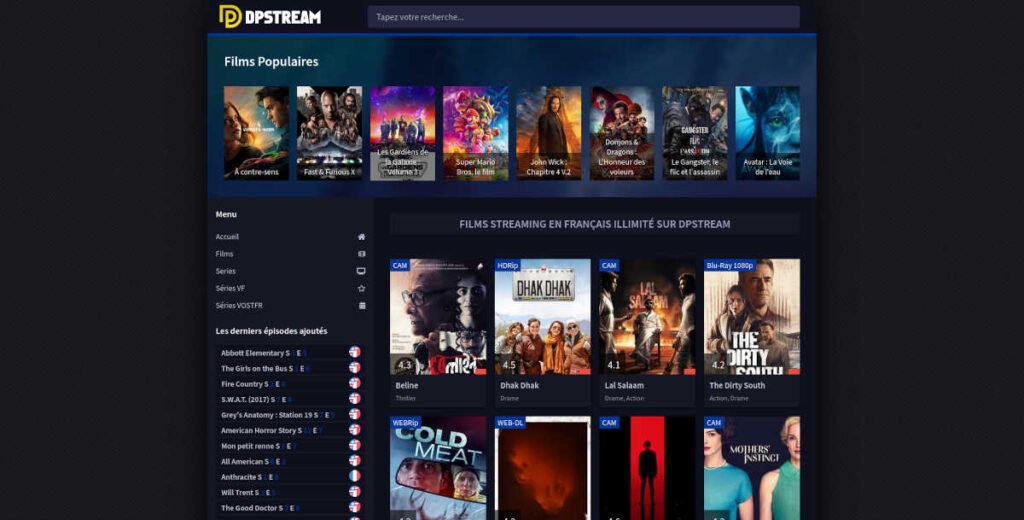This screenshot has width=1024, height=520.
Task: Open Les Gardiens de la Galaxie Volume 3
Action: point(402,133)
